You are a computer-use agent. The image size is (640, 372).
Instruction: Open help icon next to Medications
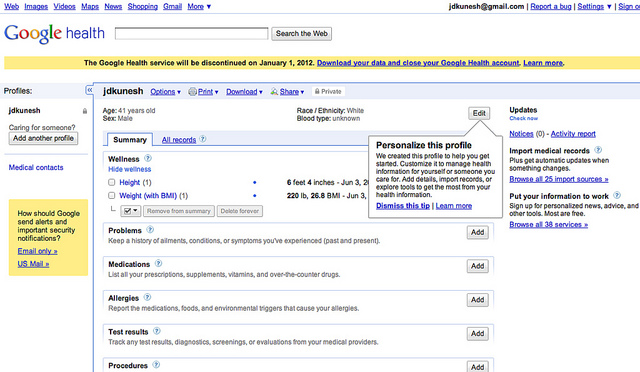pos(158,263)
